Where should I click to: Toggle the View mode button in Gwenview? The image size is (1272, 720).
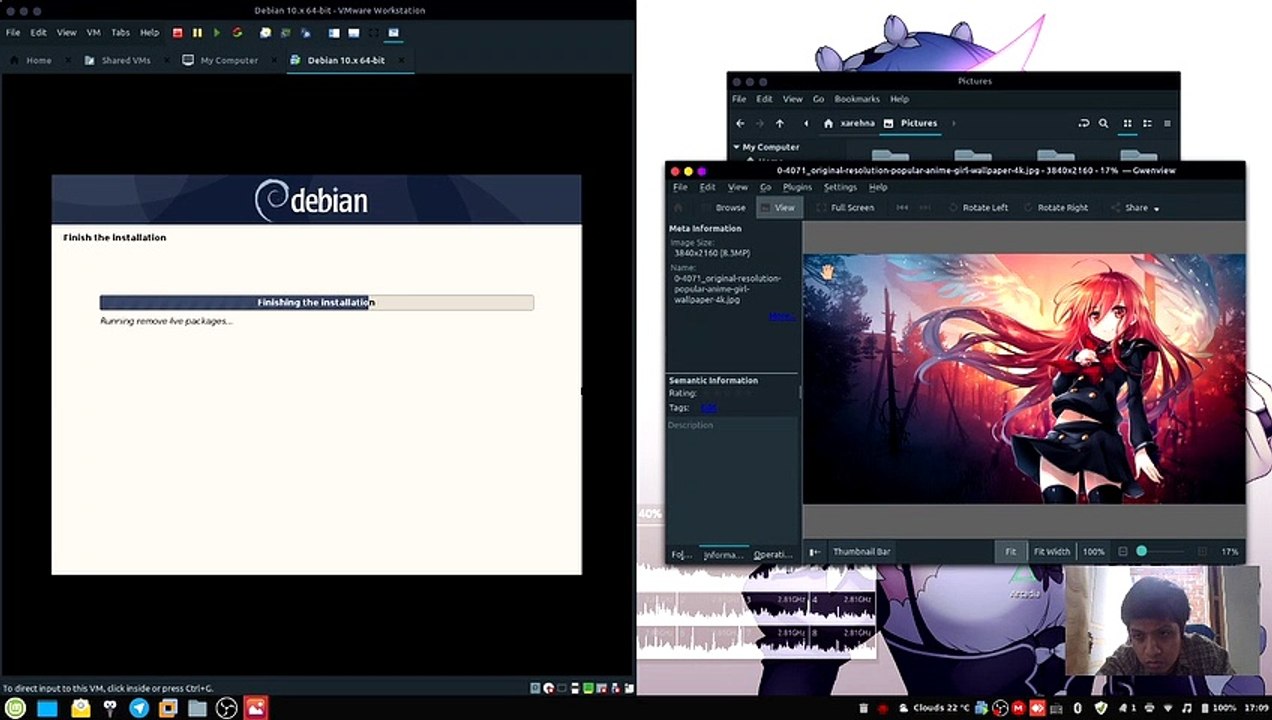(x=777, y=207)
